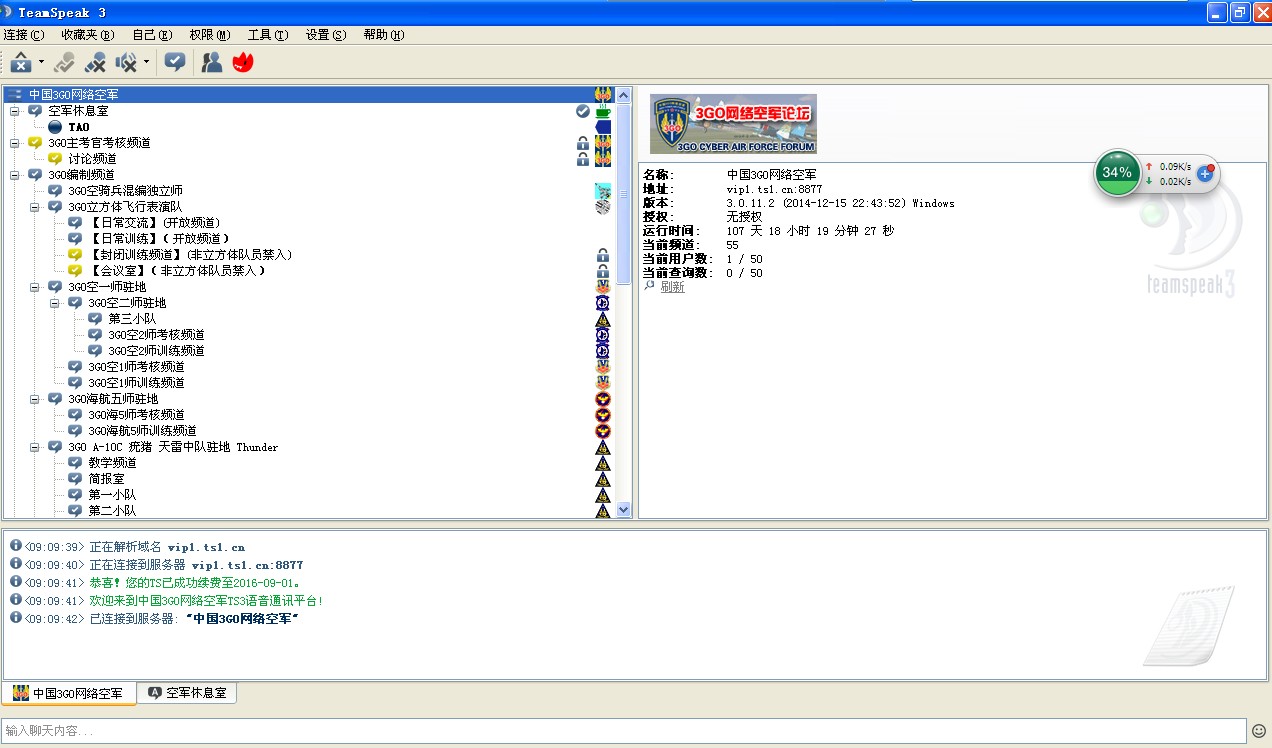The height and width of the screenshot is (748, 1272).
Task: Click the blue flag icon on TAO's row
Action: (603, 127)
